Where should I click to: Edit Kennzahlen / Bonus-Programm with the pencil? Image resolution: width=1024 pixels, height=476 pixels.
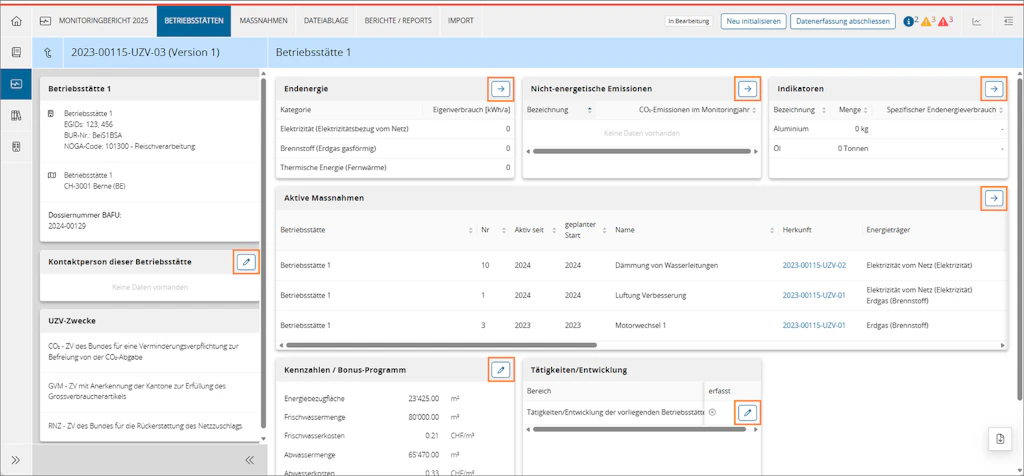pos(501,370)
